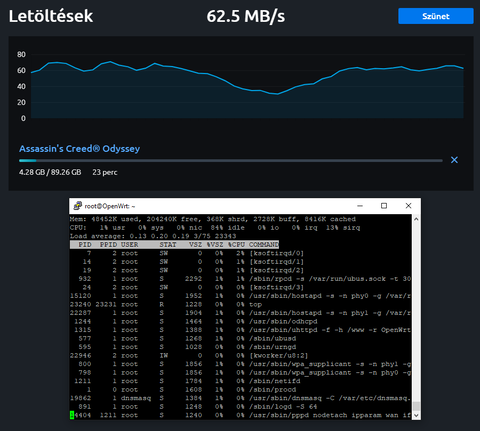Minimize the root@OpenWrt terminal window
The width and height of the screenshot is (480, 431).
pos(360,206)
